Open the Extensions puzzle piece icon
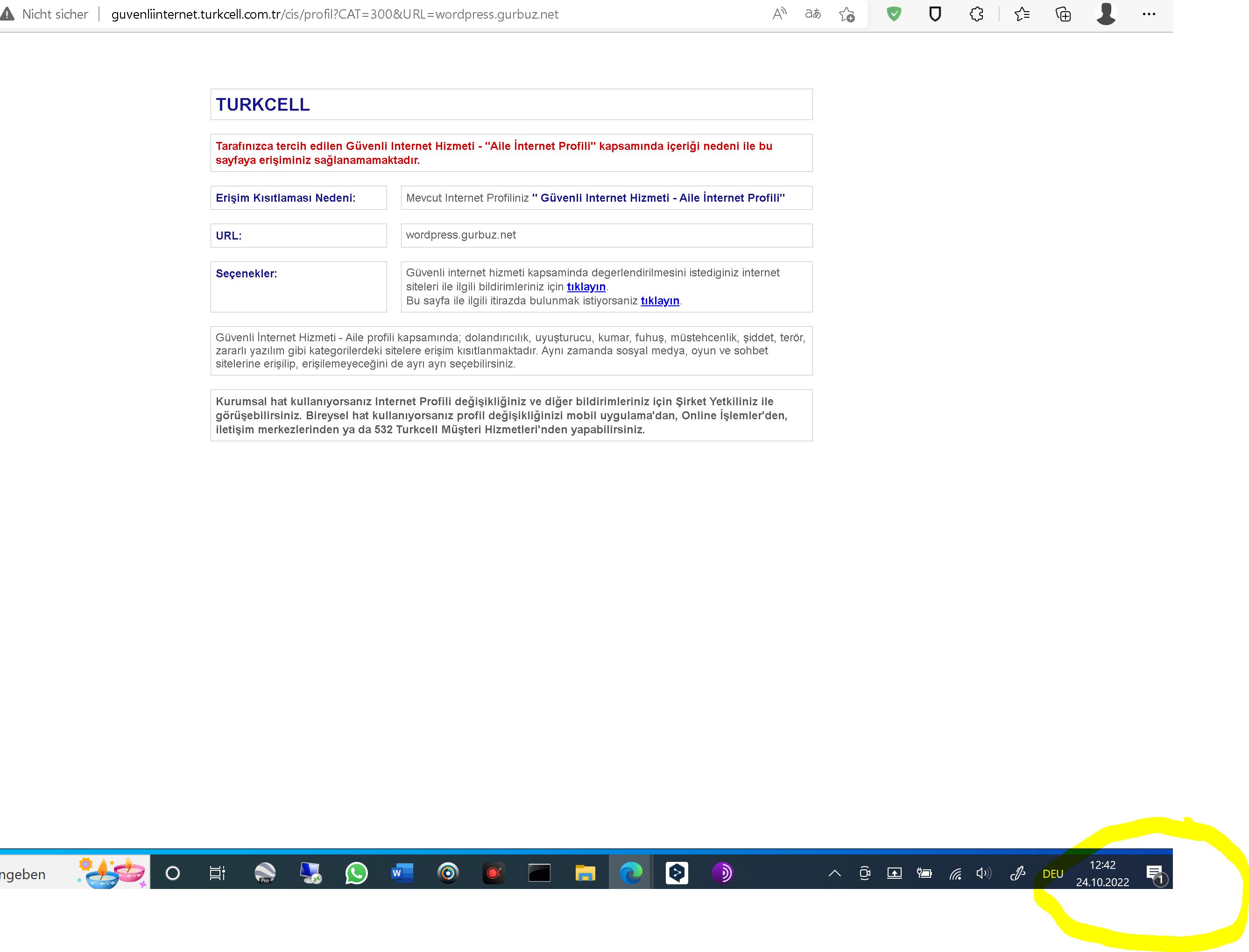 (x=976, y=14)
